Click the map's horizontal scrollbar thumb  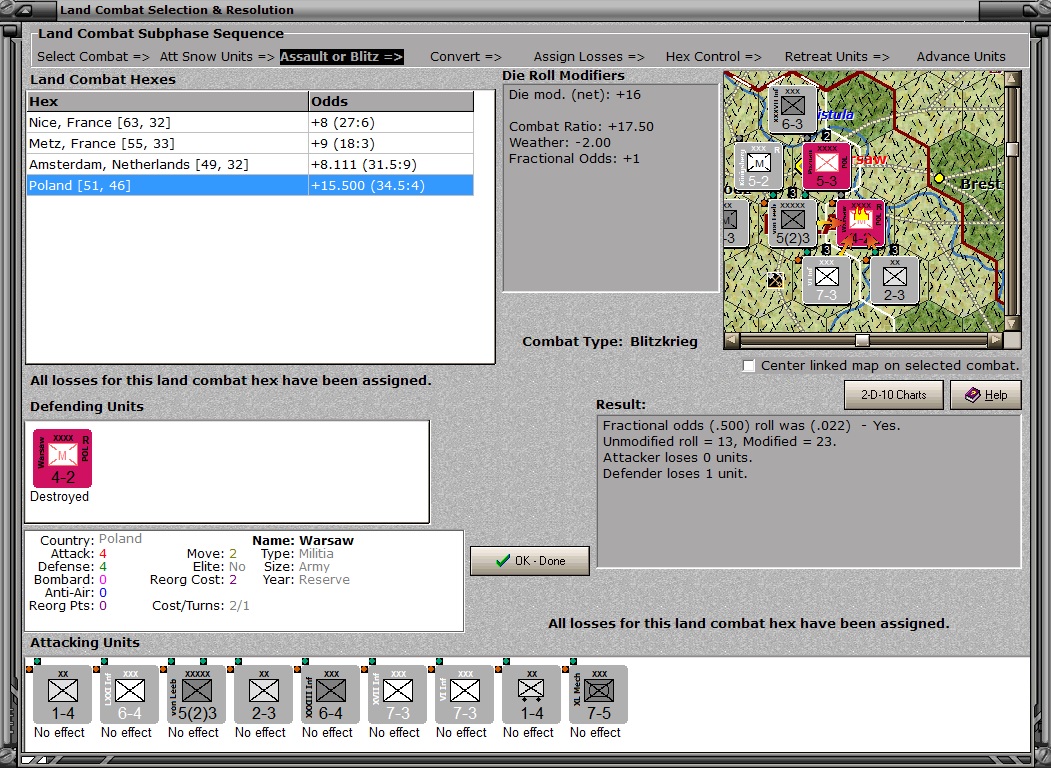pyautogui.click(x=862, y=340)
